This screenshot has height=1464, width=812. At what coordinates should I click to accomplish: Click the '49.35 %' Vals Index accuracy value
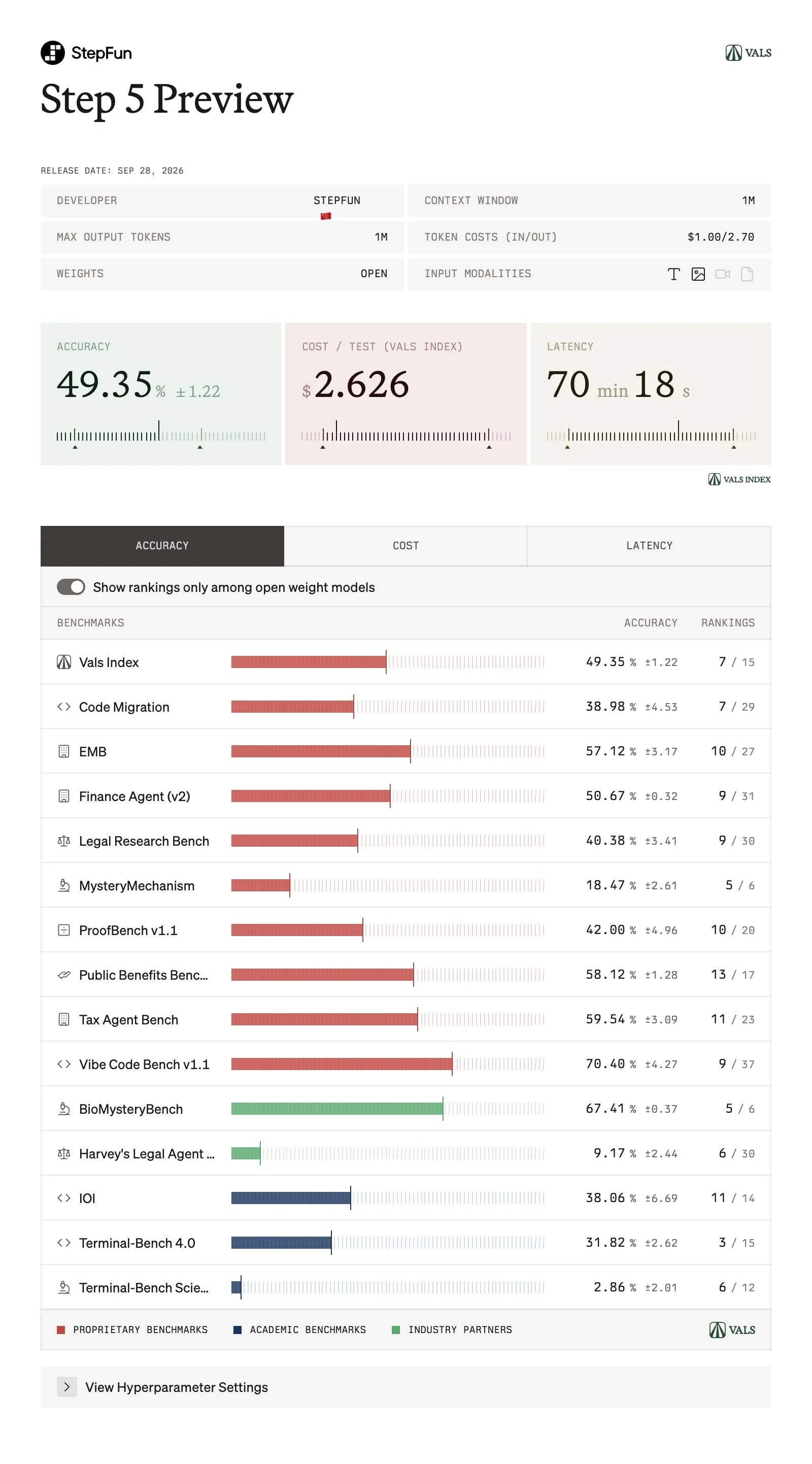pyautogui.click(x=611, y=661)
